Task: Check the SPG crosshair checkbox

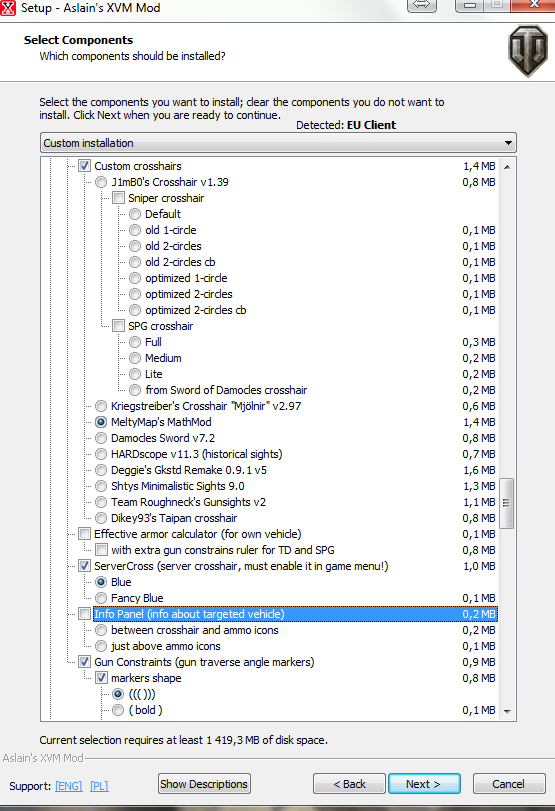Action: [x=118, y=326]
